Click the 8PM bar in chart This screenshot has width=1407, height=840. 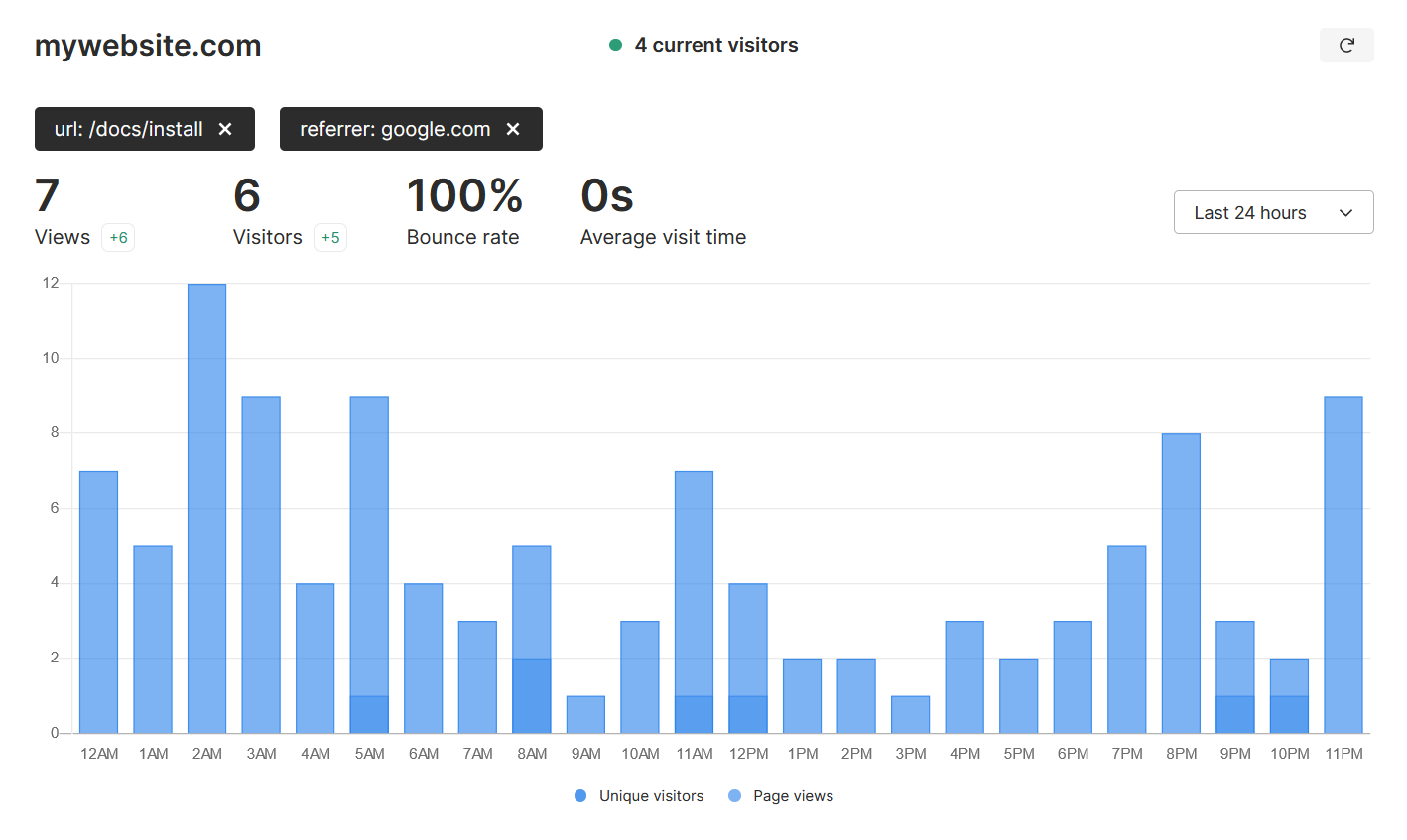(1181, 583)
